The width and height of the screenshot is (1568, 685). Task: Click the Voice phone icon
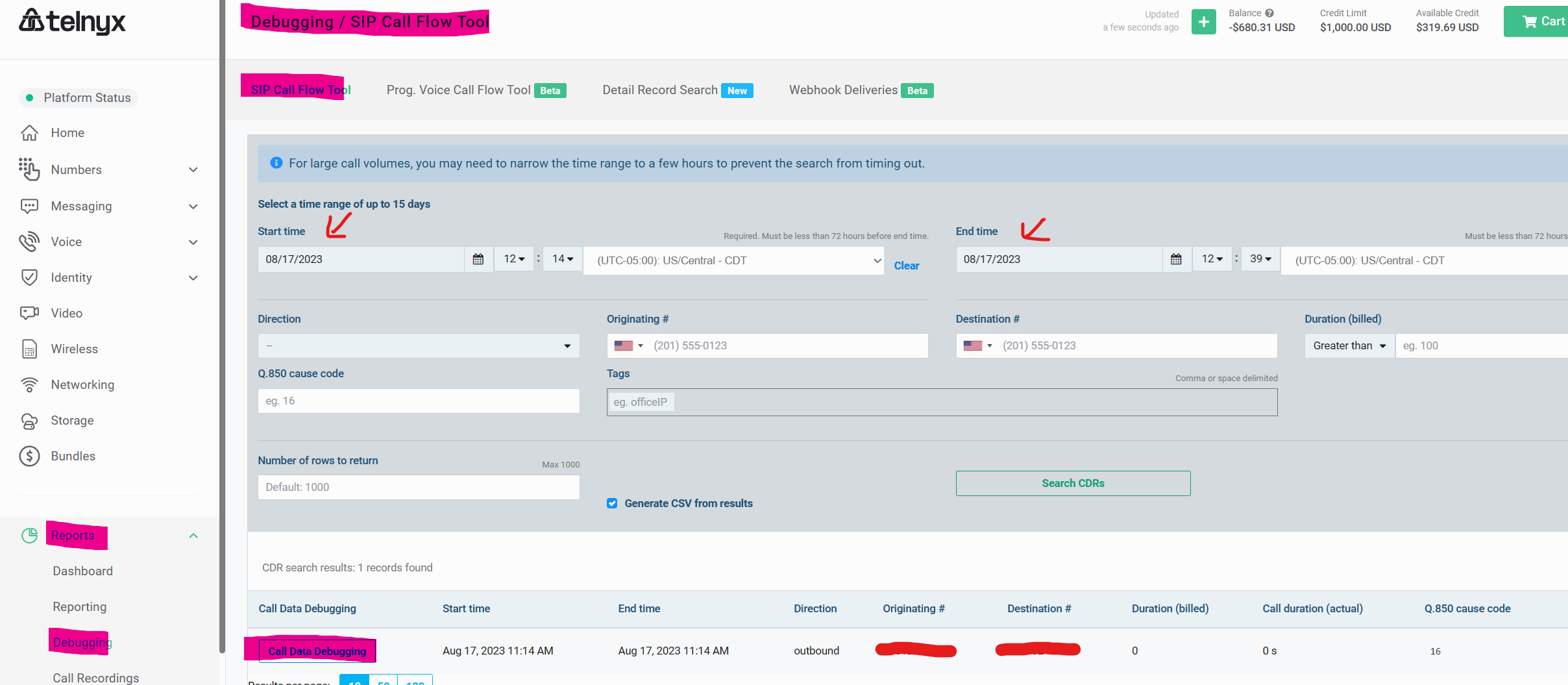(29, 242)
